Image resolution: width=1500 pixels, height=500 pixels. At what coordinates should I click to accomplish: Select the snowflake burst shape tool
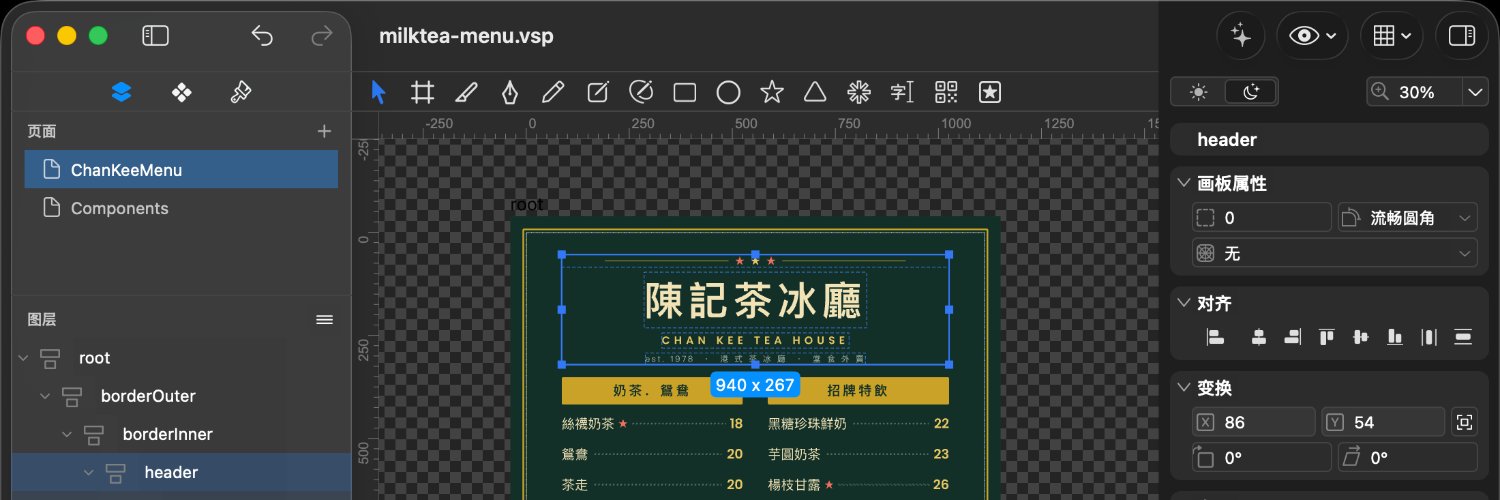tap(859, 92)
